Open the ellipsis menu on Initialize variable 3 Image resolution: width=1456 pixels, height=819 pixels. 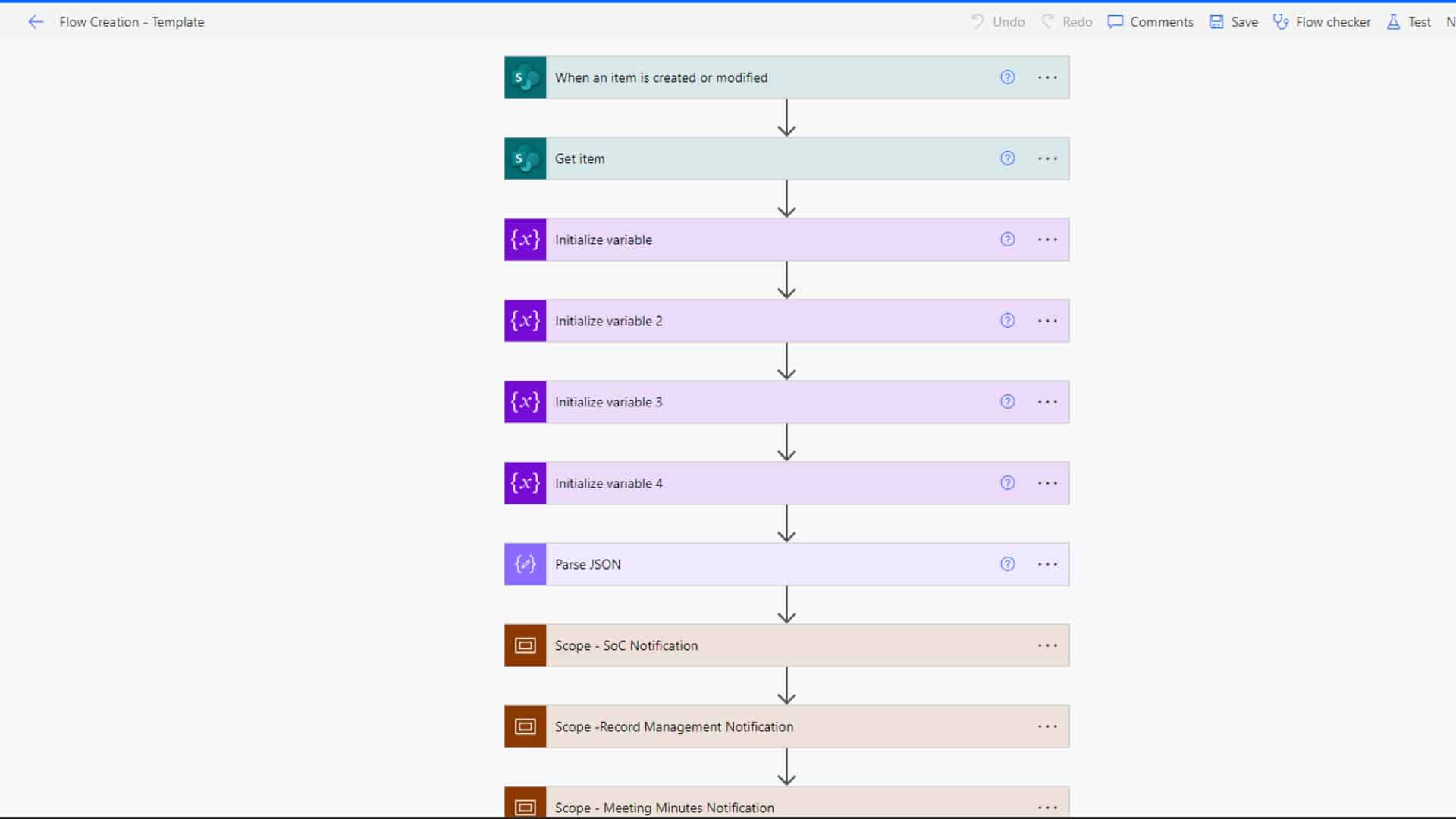point(1047,402)
